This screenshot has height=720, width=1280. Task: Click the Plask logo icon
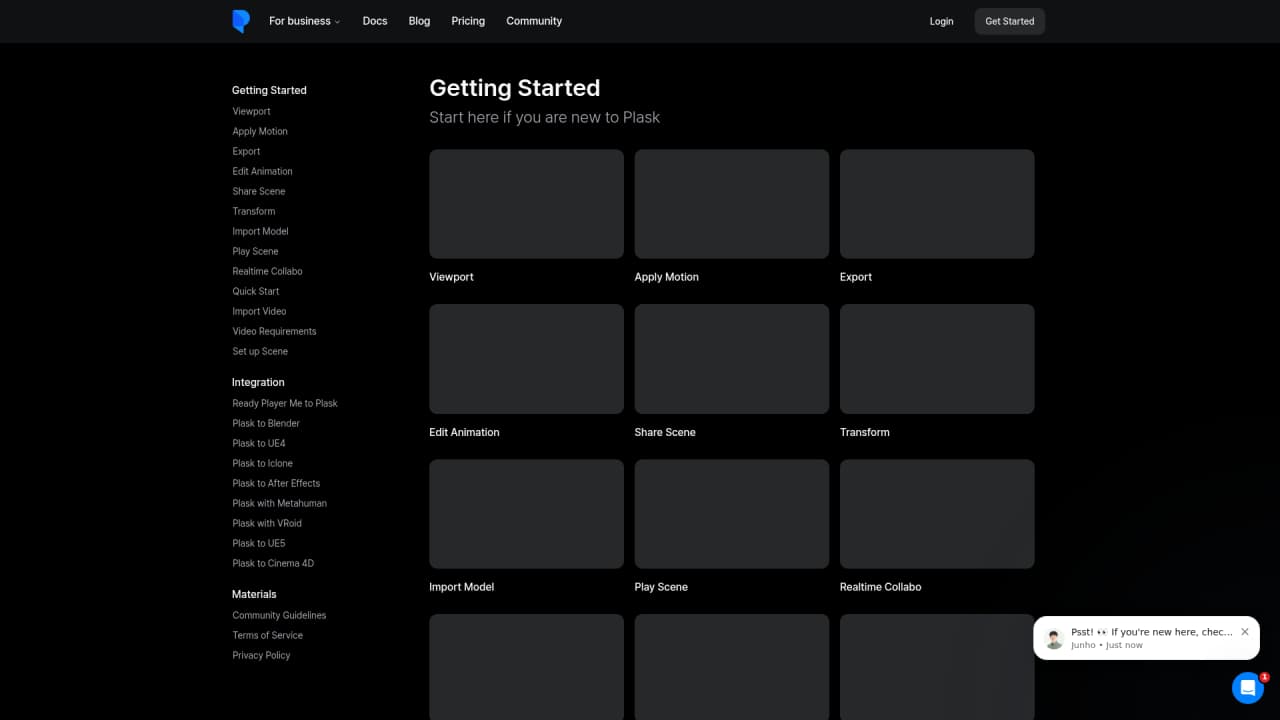click(241, 21)
